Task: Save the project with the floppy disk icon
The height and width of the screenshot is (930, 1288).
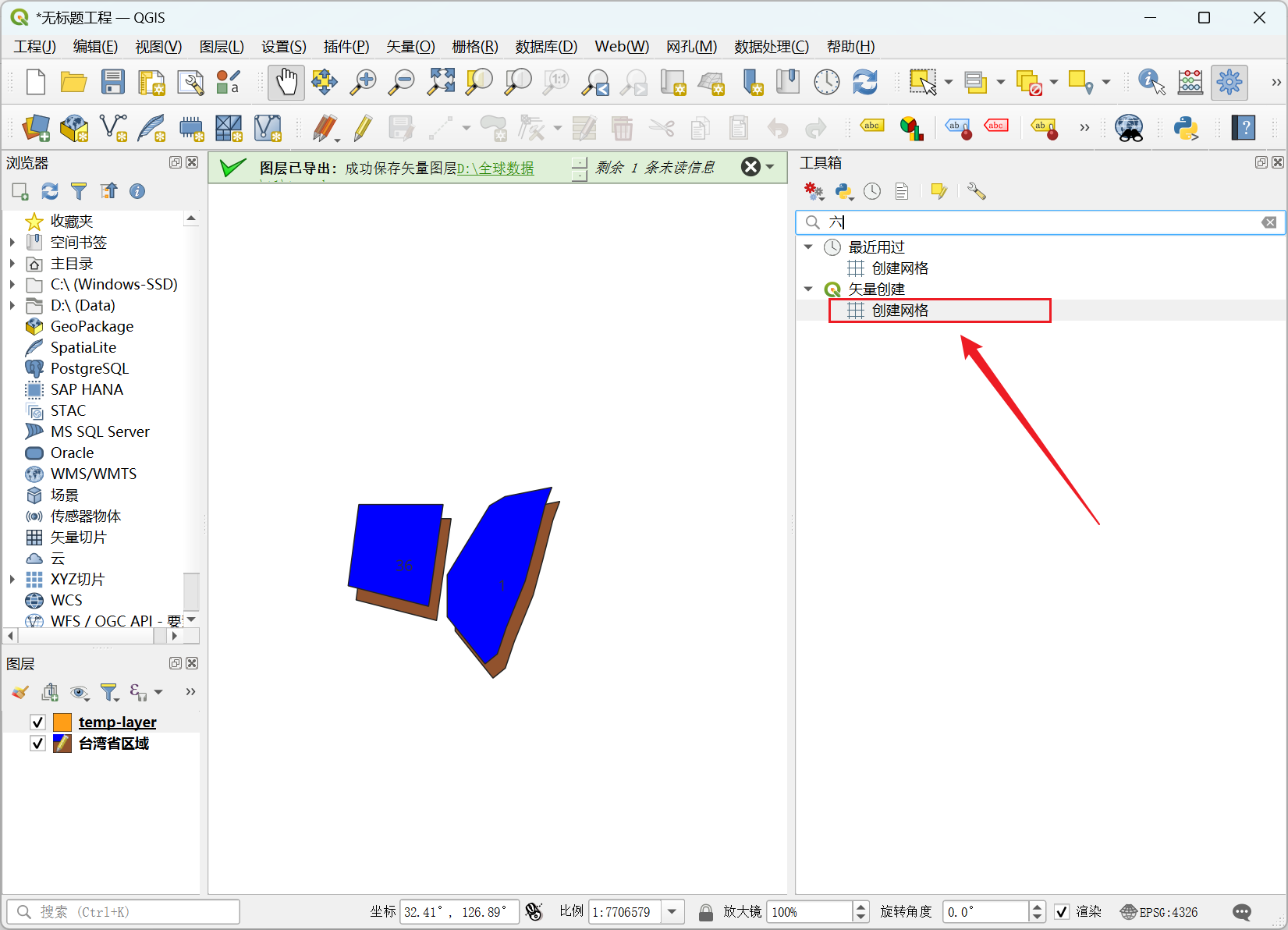Action: 113,82
